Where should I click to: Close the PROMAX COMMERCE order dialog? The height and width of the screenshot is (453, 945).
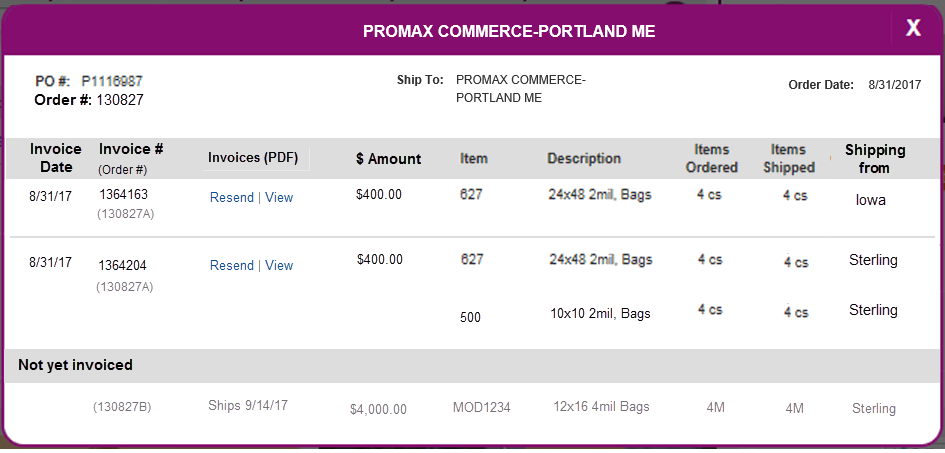tap(914, 28)
